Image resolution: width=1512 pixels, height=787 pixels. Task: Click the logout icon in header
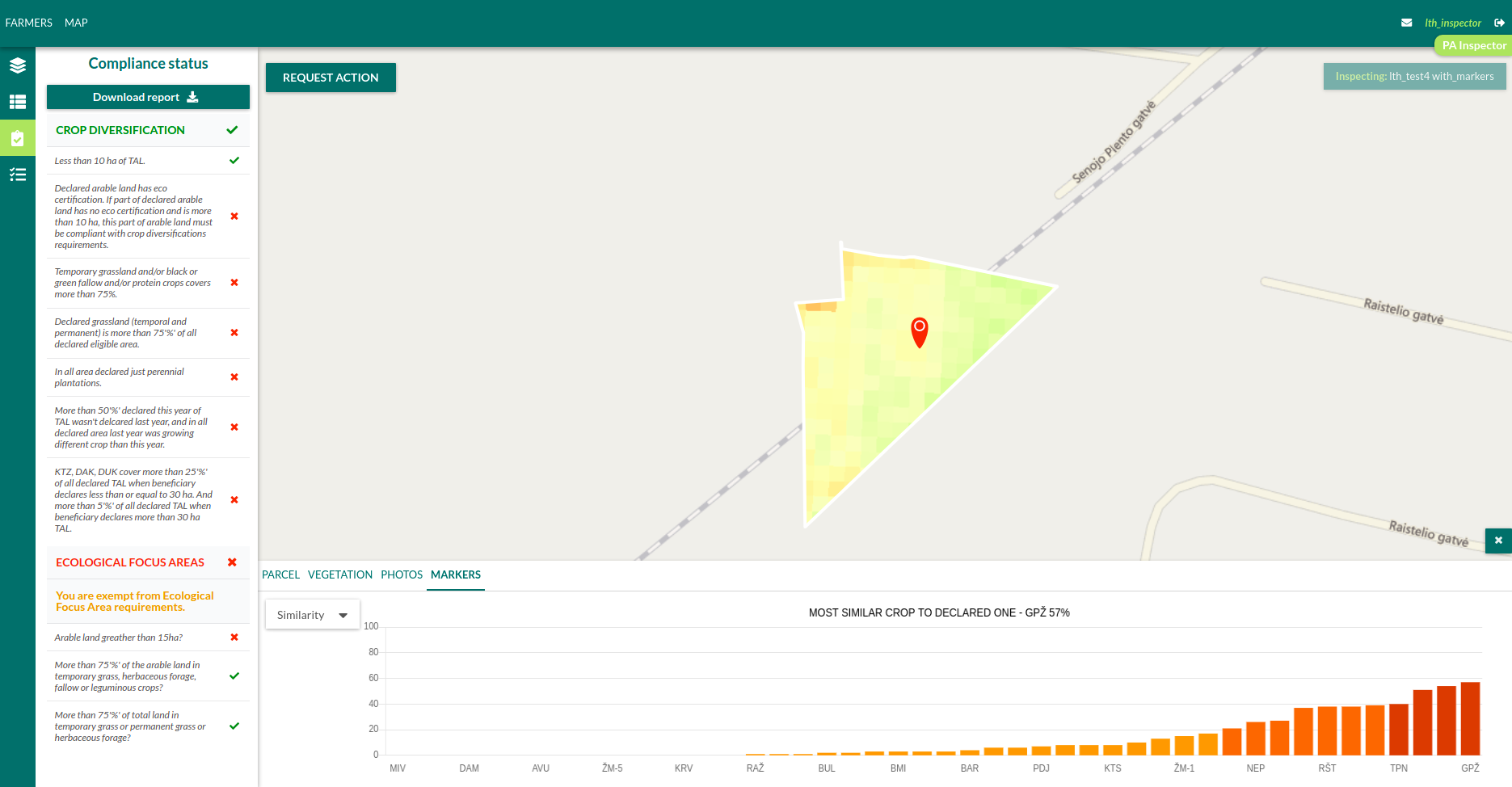(x=1499, y=23)
